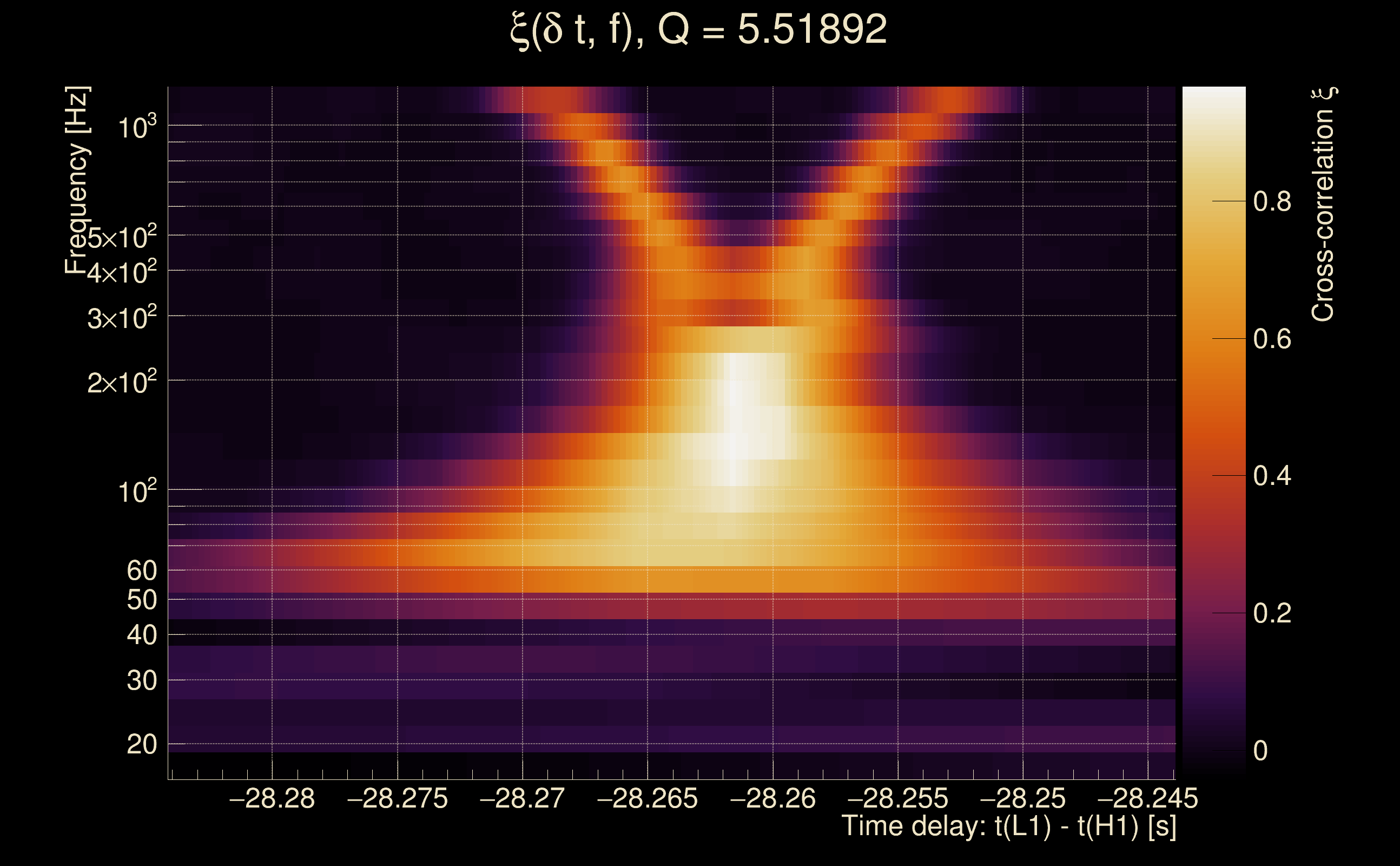Click the 20 Hz frequency tick label
Image resolution: width=1400 pixels, height=866 pixels.
point(141,745)
